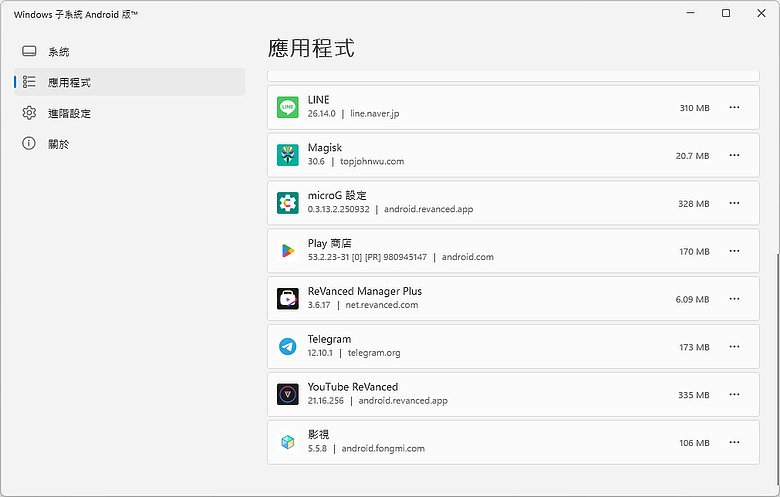Screen dimensions: 780x497
Task: Click the app list vertical scrollbar
Action: click(x=777, y=368)
